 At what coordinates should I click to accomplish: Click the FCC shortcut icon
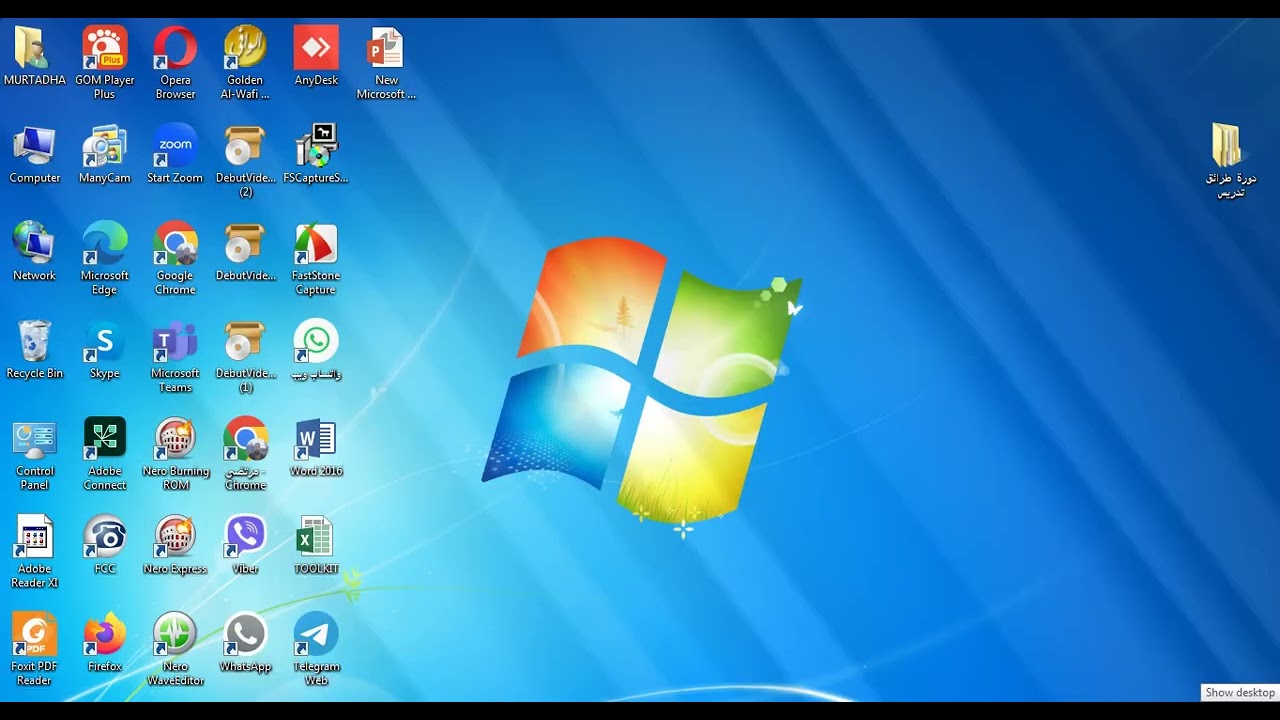click(105, 538)
